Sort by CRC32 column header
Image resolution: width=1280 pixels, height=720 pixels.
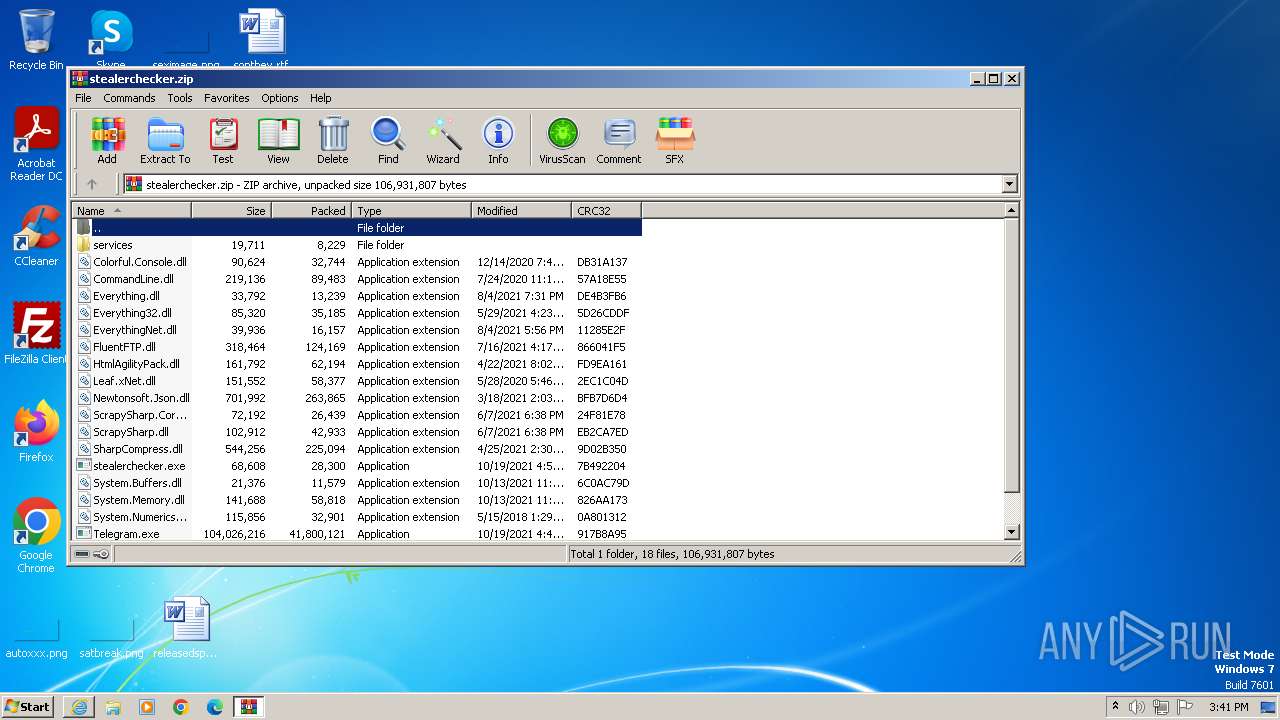point(606,210)
